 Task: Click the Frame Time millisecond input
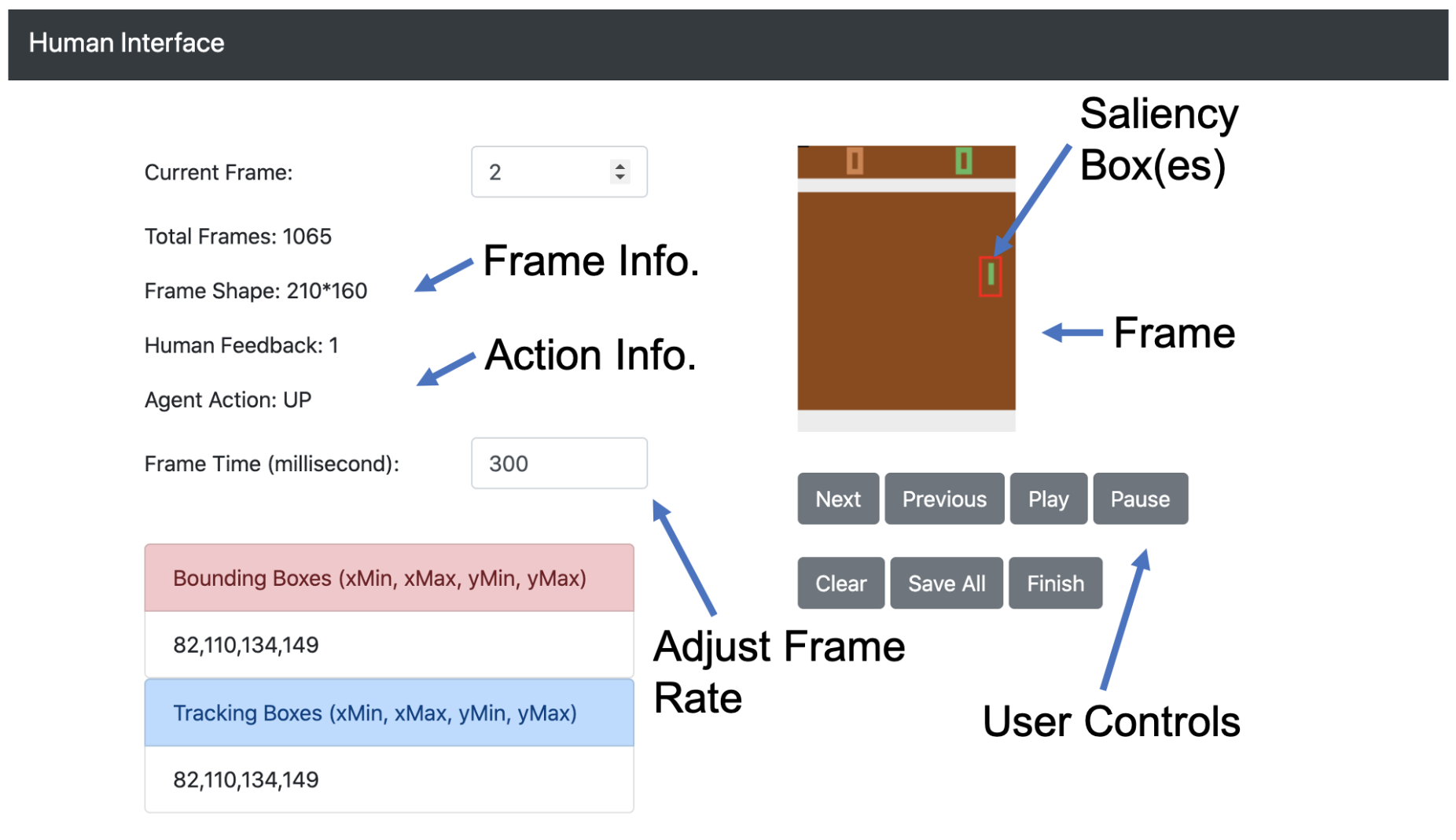(558, 463)
